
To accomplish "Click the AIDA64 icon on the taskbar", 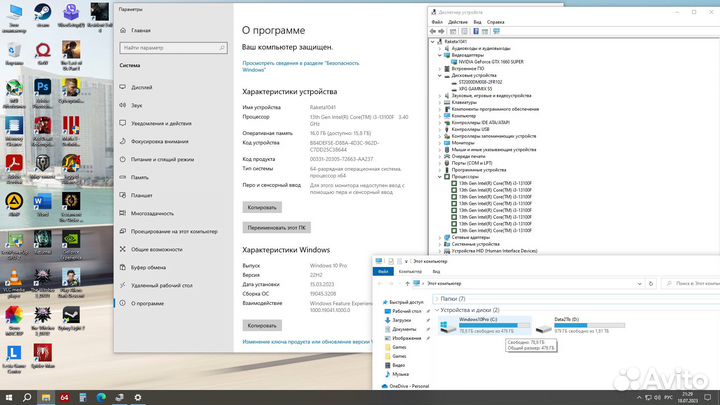I will [x=64, y=397].
